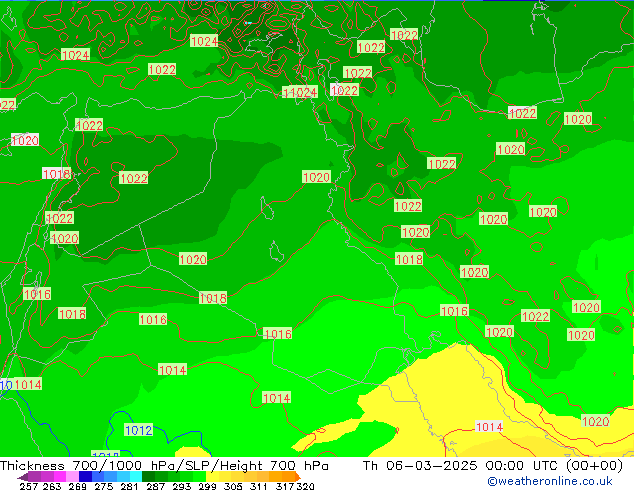Click the darkest green legend swatch
The image size is (634, 490).
pos(148,476)
